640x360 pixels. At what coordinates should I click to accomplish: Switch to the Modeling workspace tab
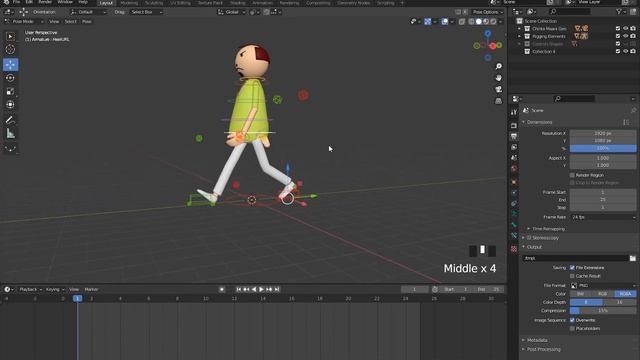[129, 3]
